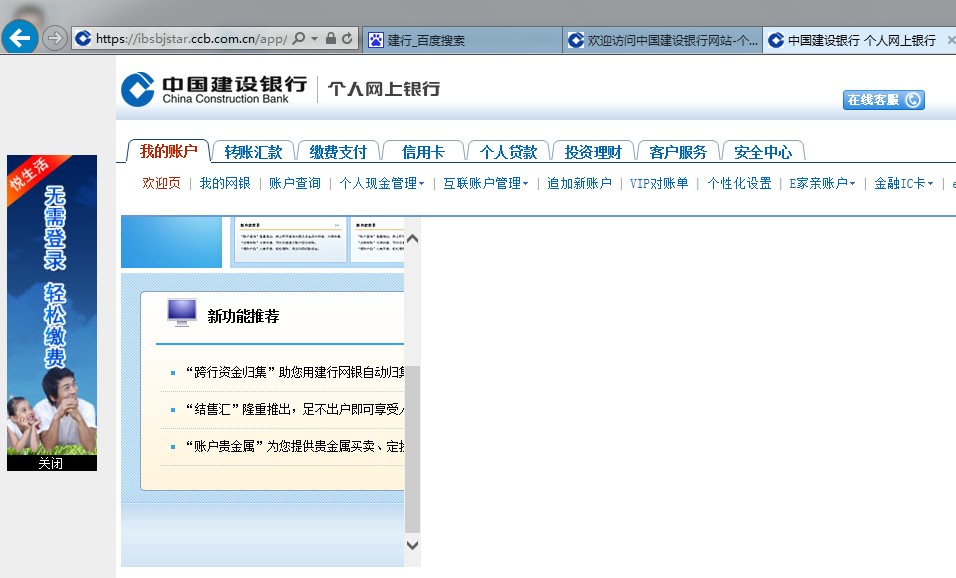Click the scroll down arrow of inner panel
The height and width of the screenshot is (578, 956).
point(412,544)
